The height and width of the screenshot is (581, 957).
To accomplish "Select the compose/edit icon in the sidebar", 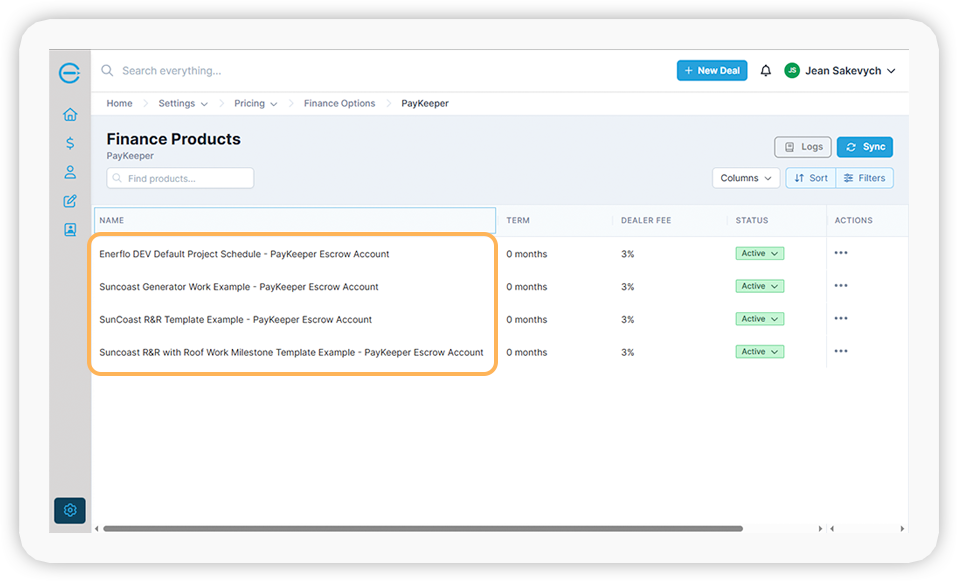I will point(69,200).
